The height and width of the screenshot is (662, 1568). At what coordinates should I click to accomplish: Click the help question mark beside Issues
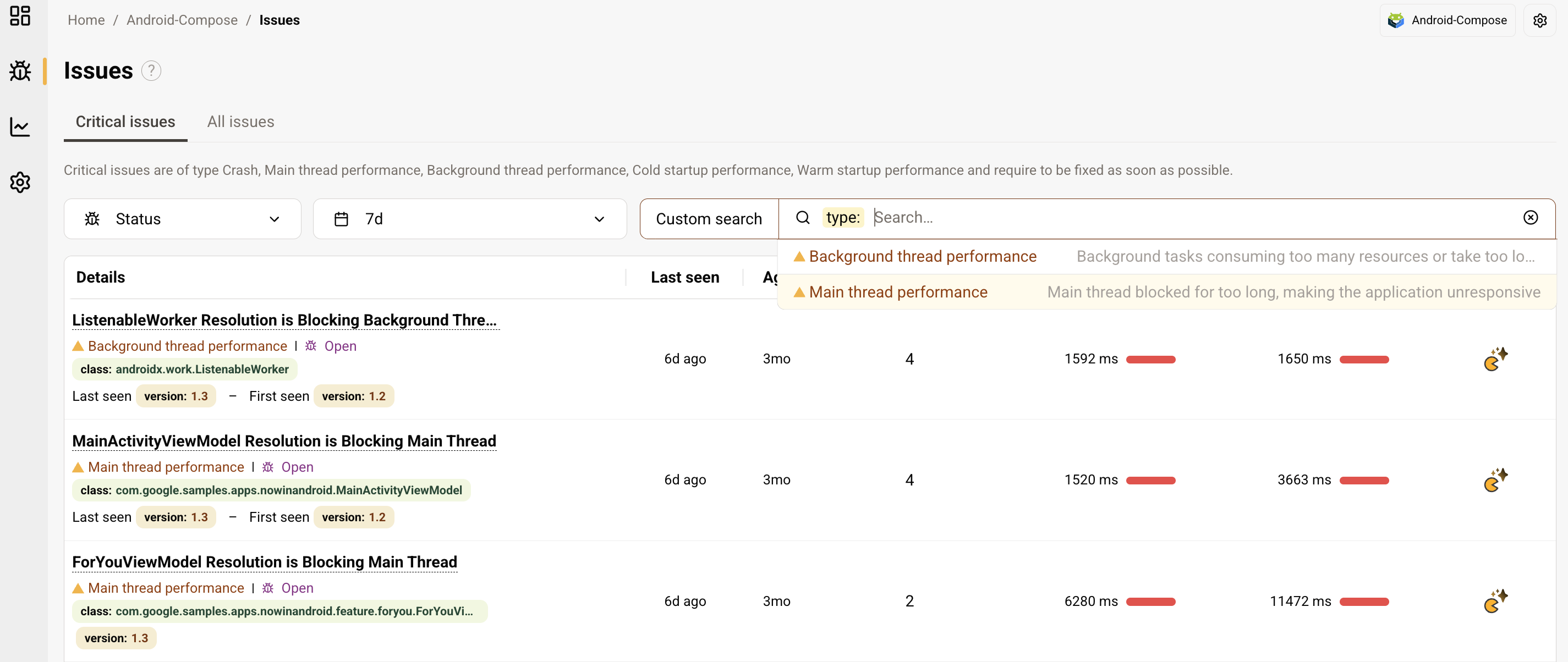[x=151, y=71]
